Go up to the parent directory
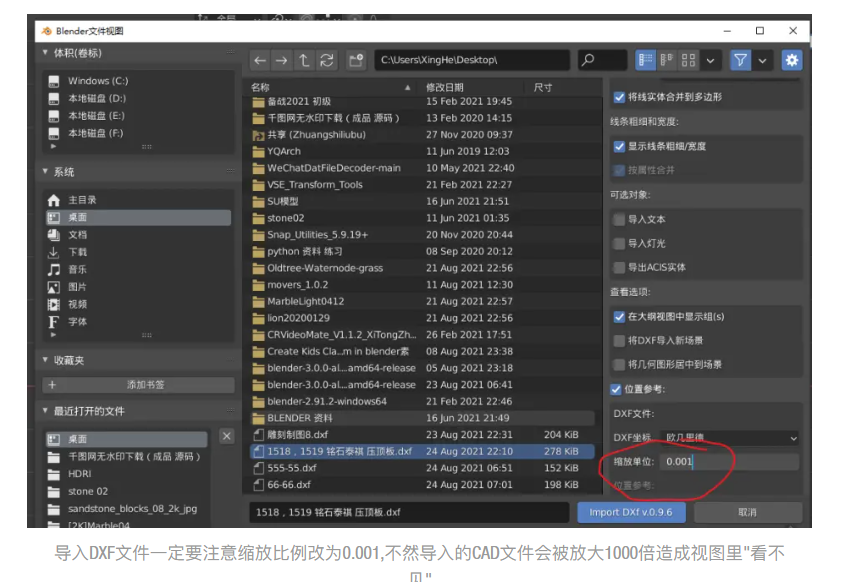Screen dimensions: 849x582 point(304,60)
